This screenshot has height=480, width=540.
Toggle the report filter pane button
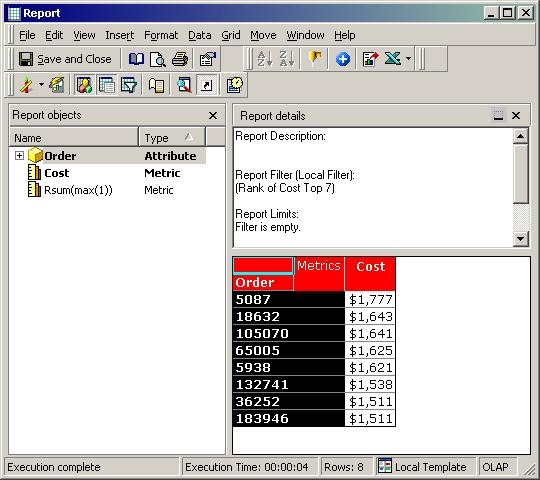click(x=129, y=85)
